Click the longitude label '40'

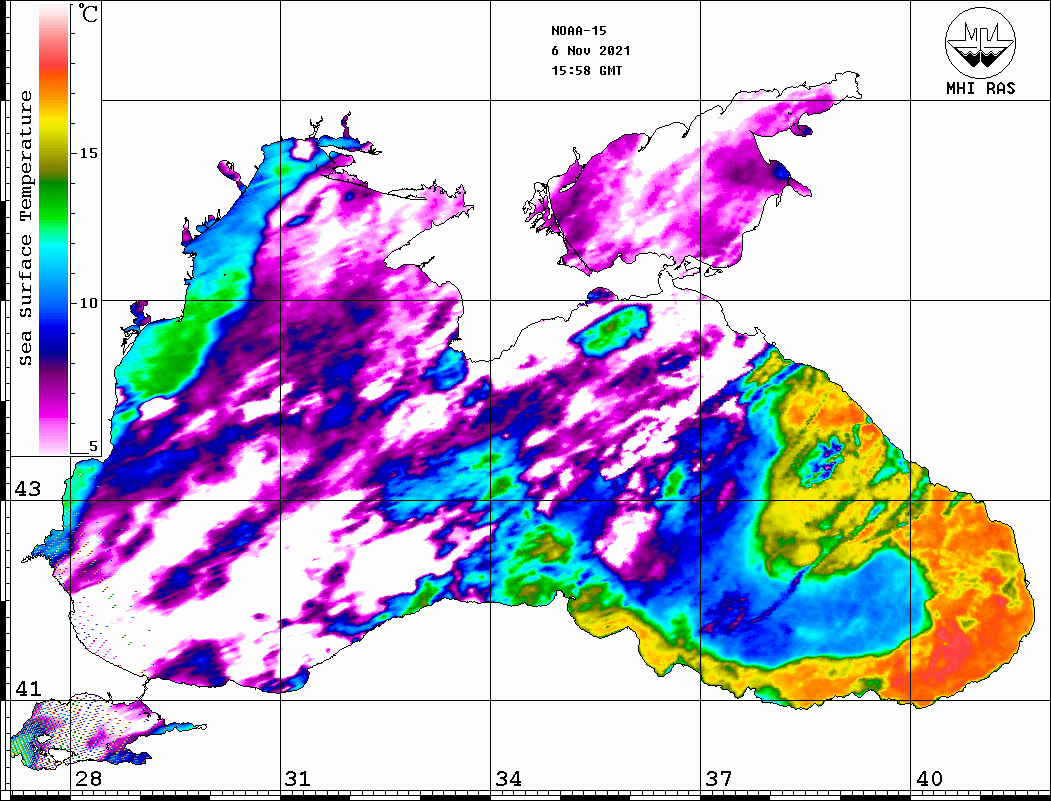coord(929,779)
